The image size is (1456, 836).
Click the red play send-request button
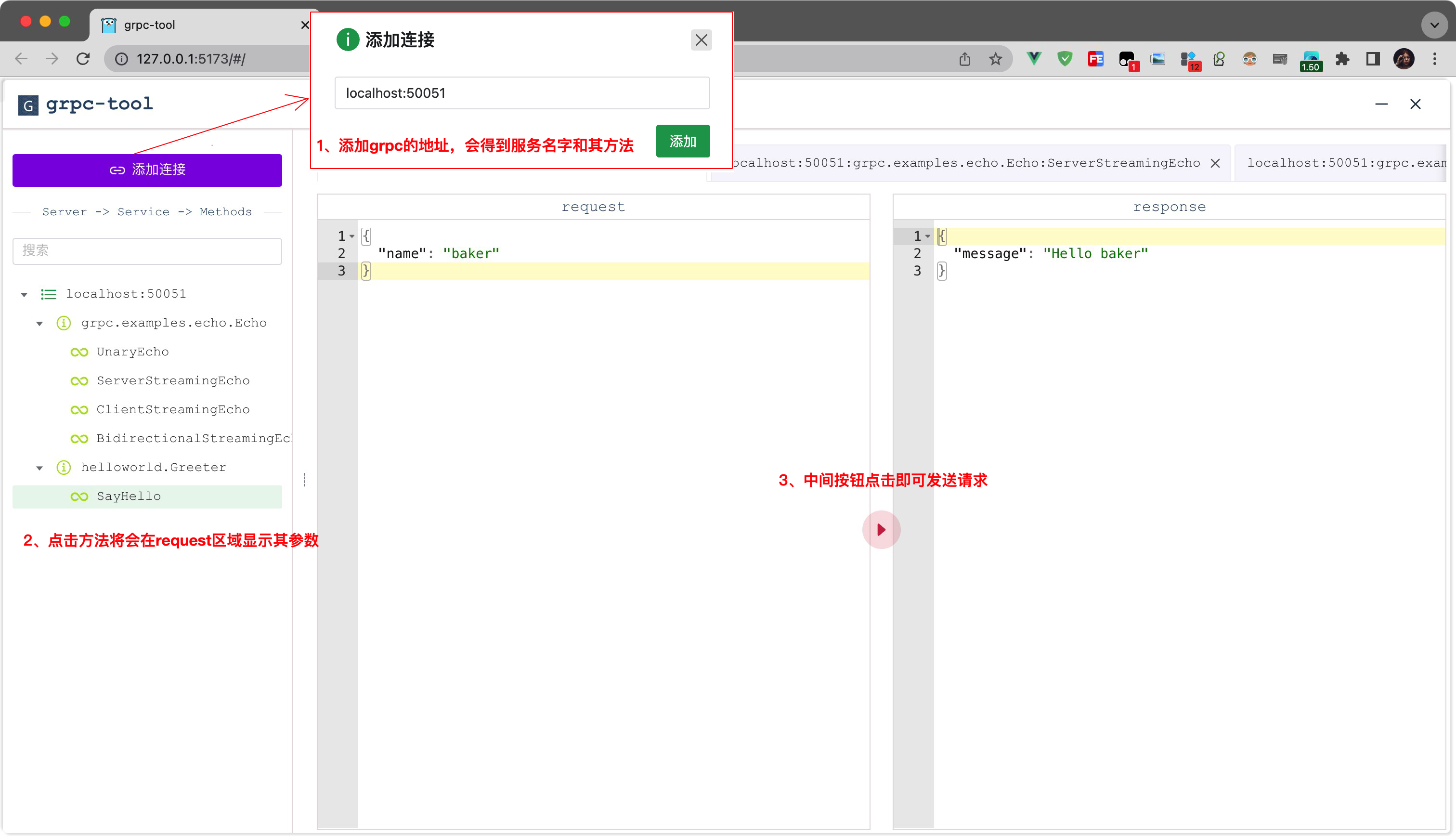click(881, 529)
